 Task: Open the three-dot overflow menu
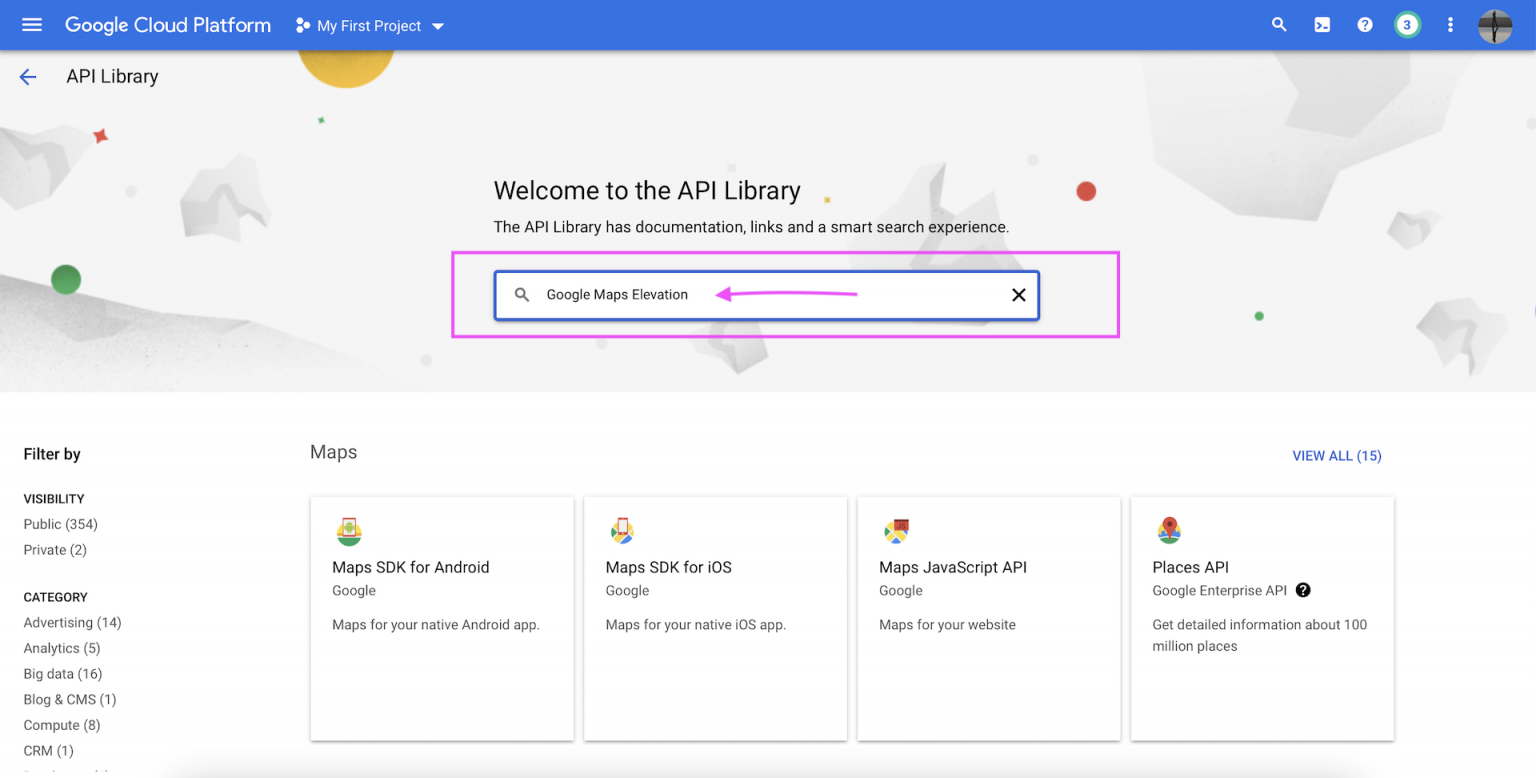1450,24
